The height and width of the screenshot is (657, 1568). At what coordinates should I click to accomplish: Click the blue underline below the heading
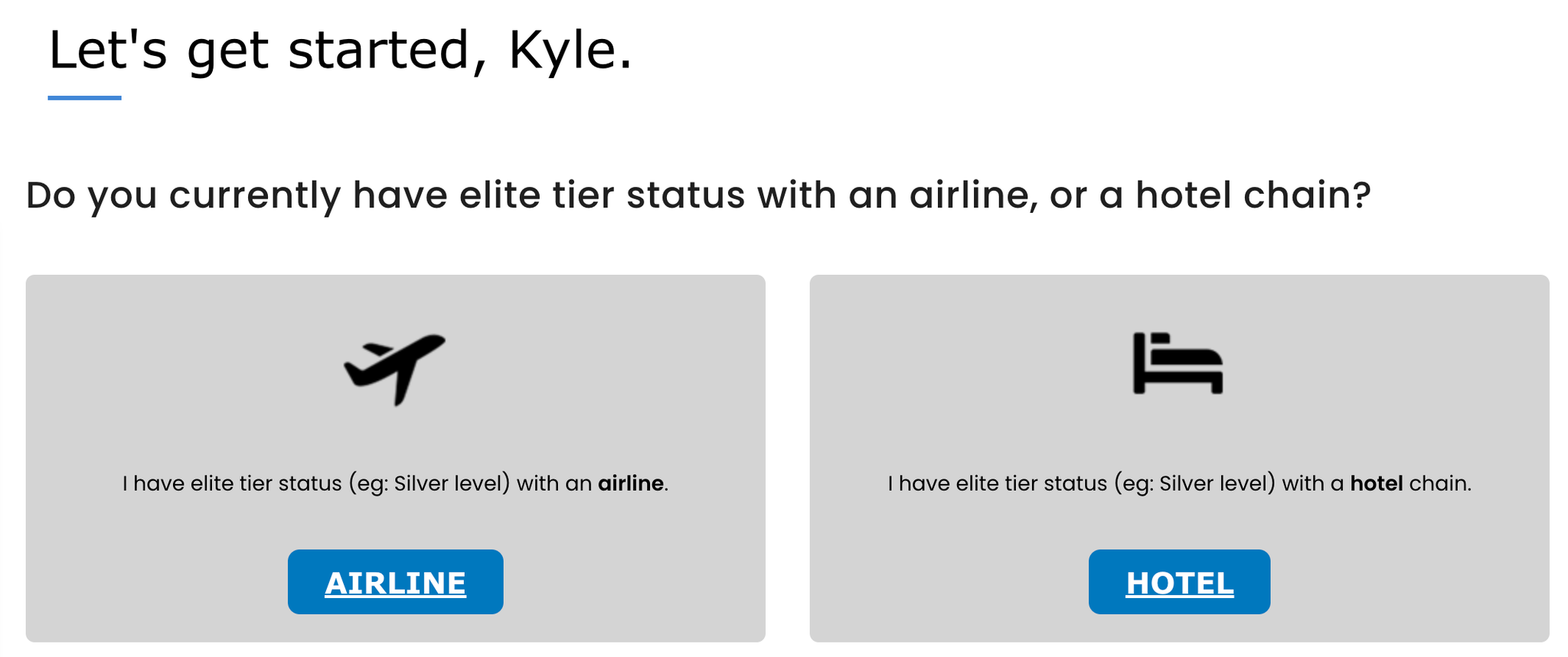coord(84,98)
